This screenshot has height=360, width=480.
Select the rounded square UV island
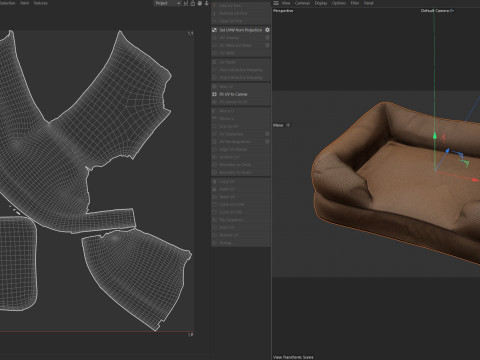17,263
